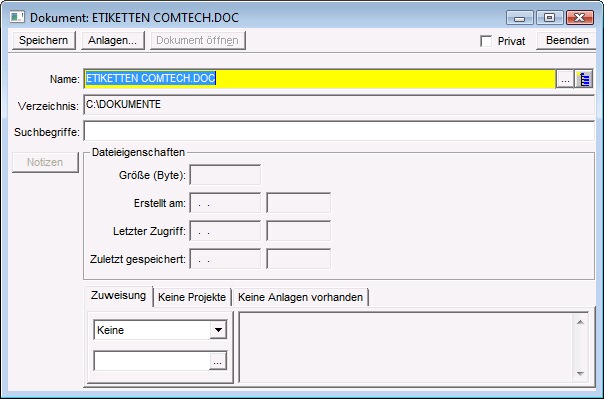Switch to Keine Projekte tab
Image resolution: width=604 pixels, height=399 pixels.
[x=192, y=297]
